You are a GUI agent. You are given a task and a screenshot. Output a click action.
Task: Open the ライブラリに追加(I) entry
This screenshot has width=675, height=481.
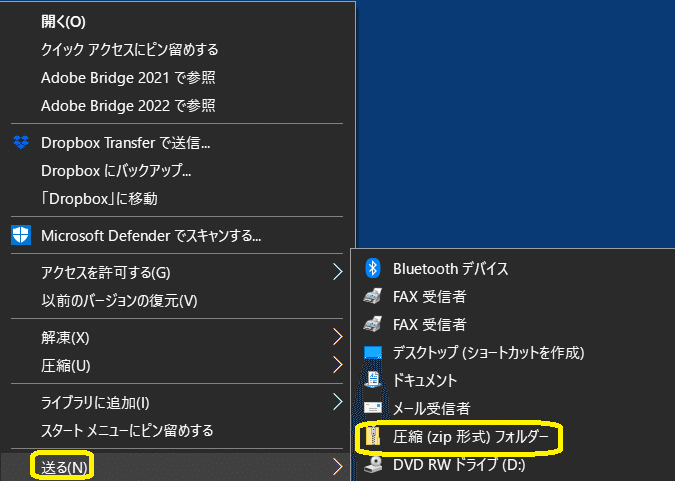tap(95, 402)
